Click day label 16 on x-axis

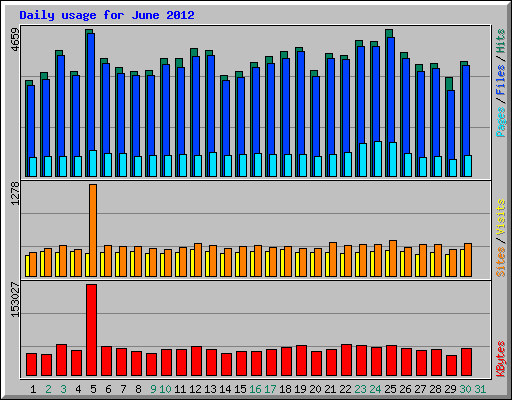tap(255, 389)
